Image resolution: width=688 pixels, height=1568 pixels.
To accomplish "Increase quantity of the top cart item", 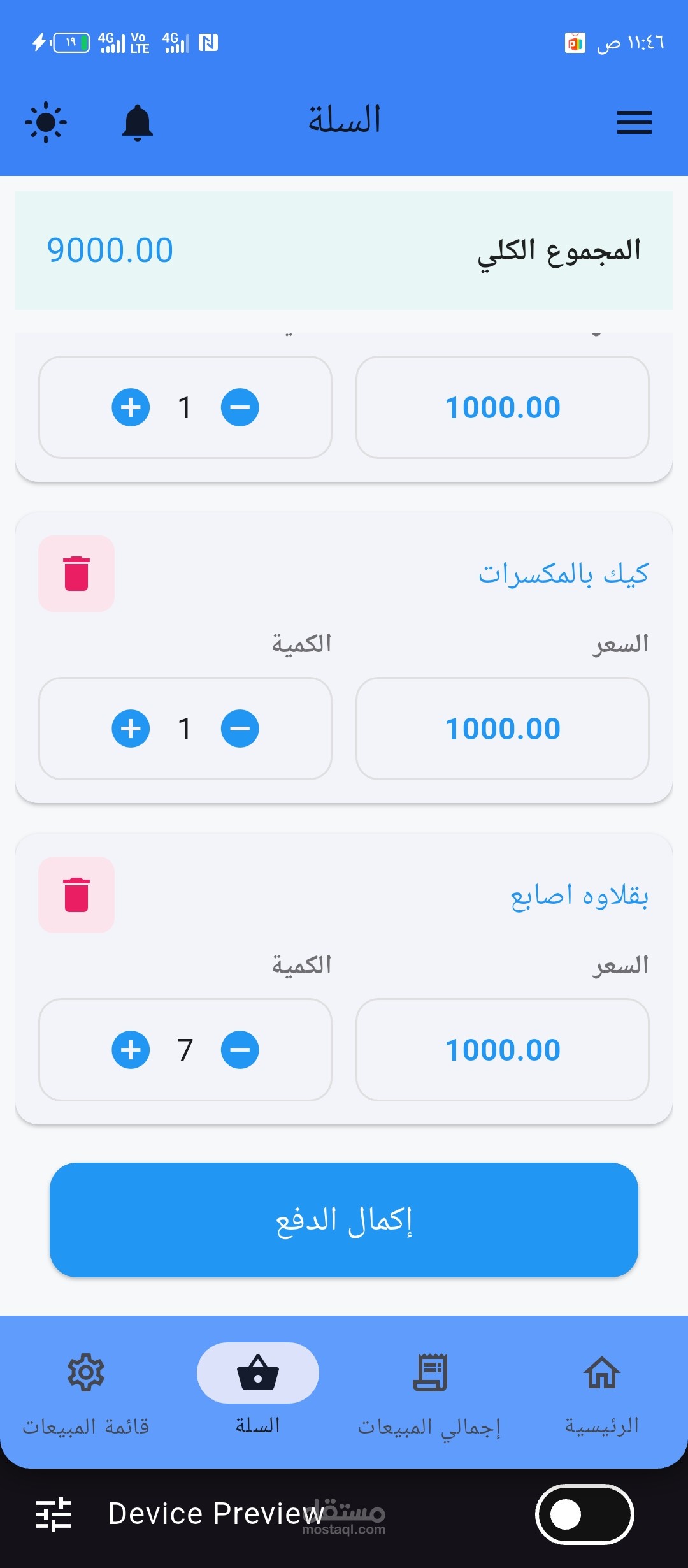I will coord(131,407).
